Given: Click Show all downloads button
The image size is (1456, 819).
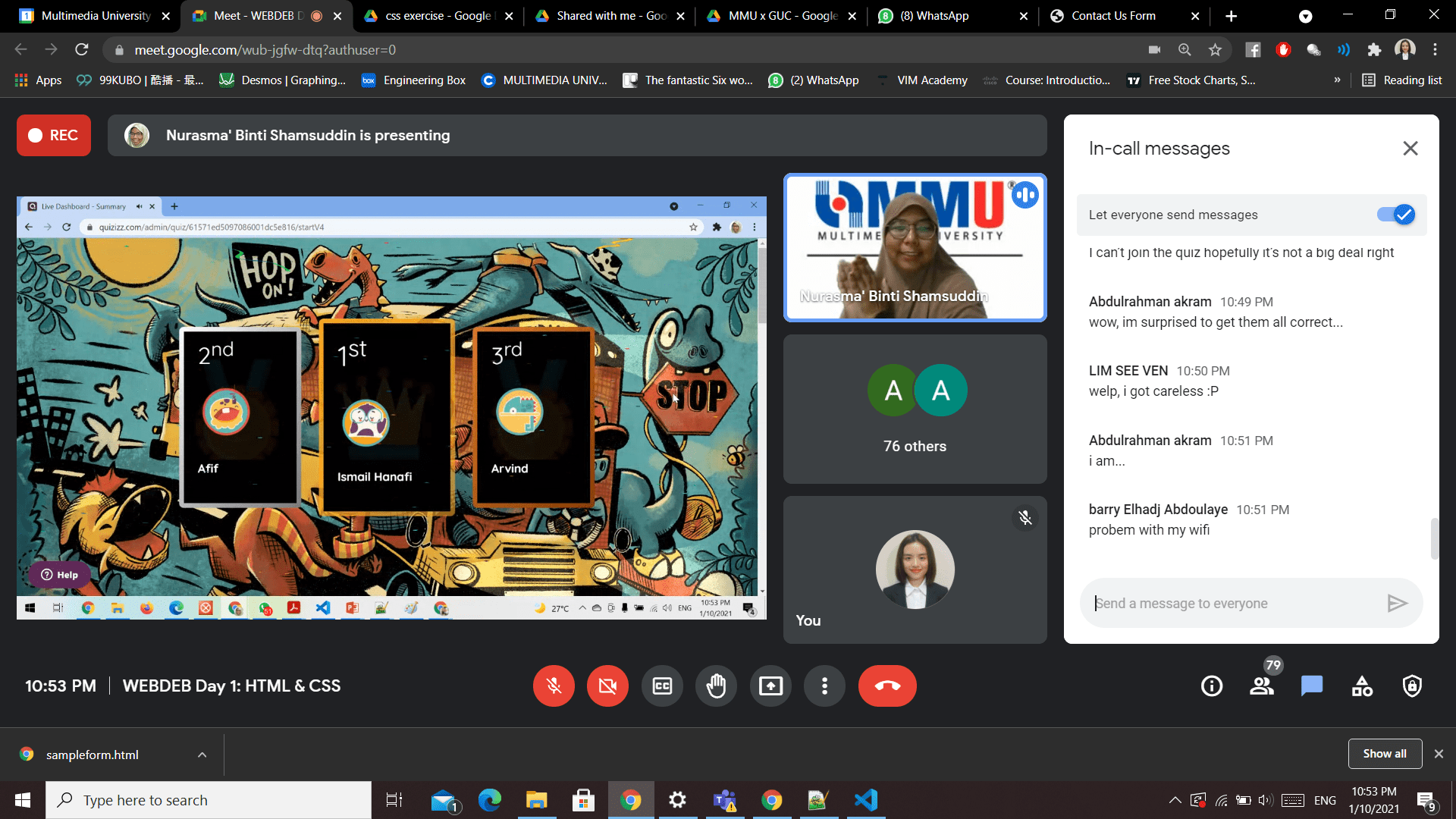Looking at the screenshot, I should click(1385, 754).
